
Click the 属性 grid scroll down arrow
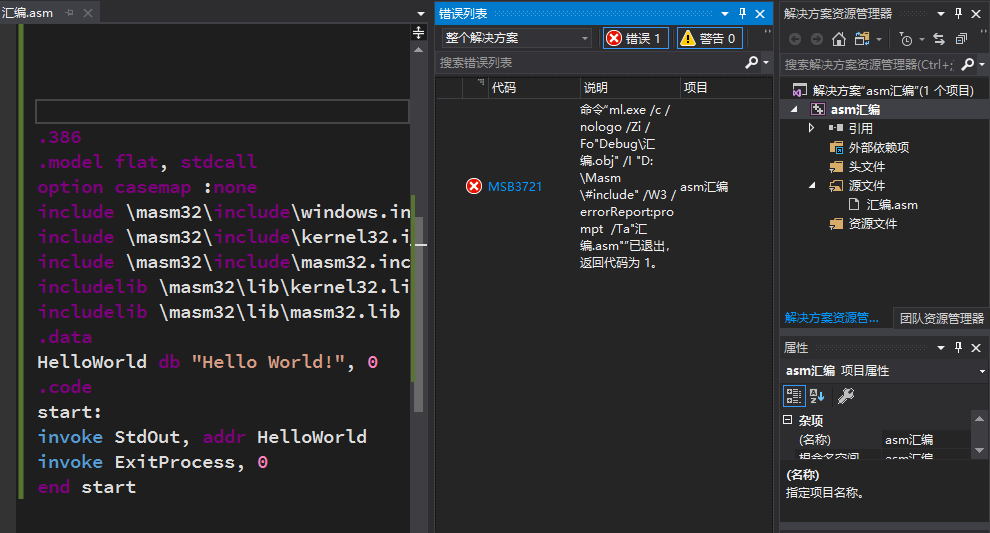click(979, 450)
